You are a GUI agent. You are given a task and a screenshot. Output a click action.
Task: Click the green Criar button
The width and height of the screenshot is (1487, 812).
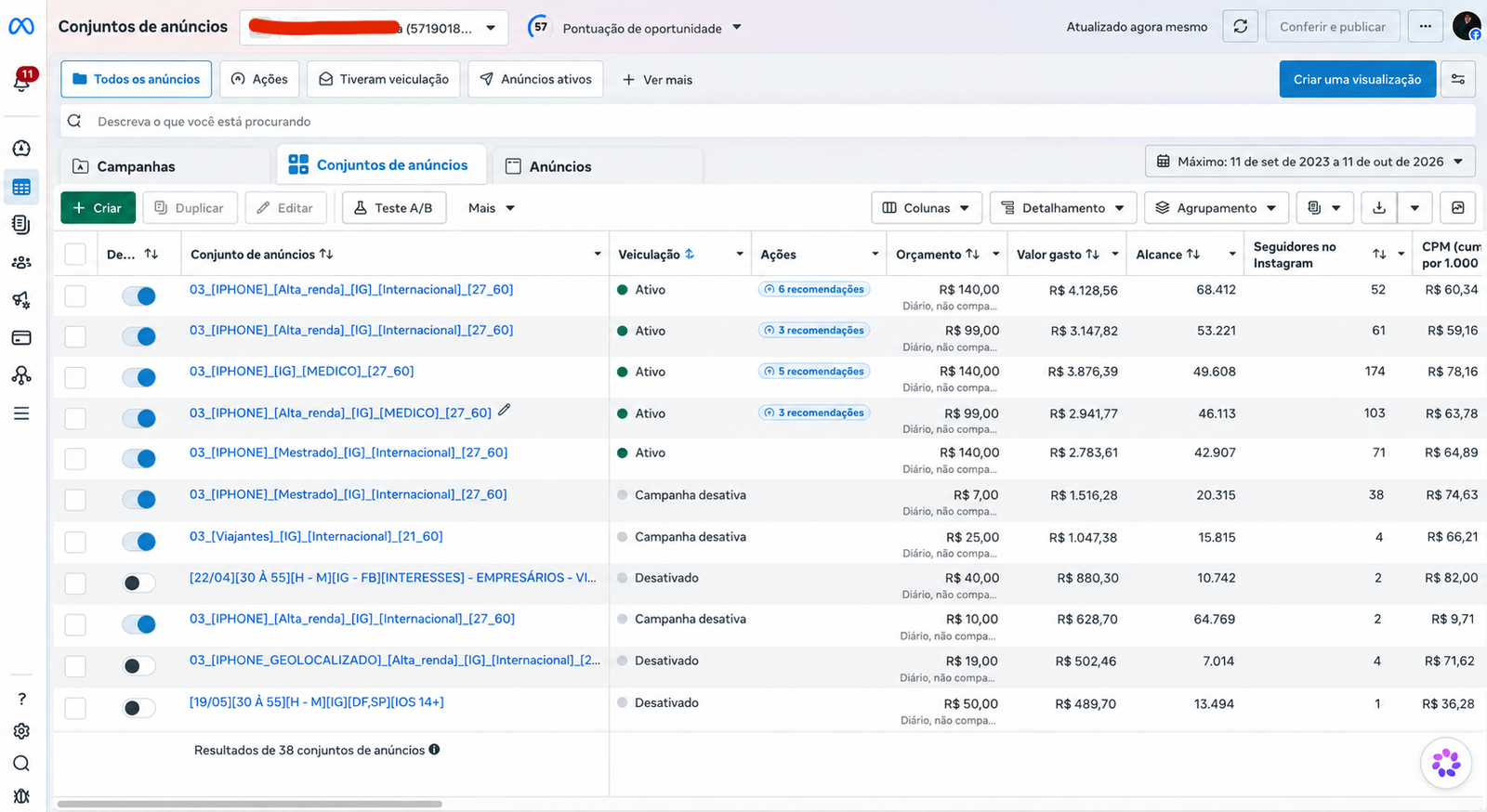(x=98, y=208)
